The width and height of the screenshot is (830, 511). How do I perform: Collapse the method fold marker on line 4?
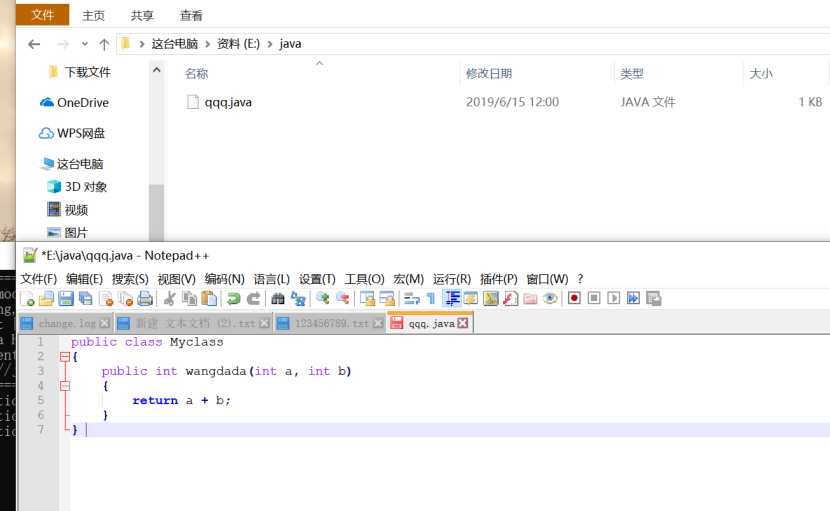tap(65, 386)
